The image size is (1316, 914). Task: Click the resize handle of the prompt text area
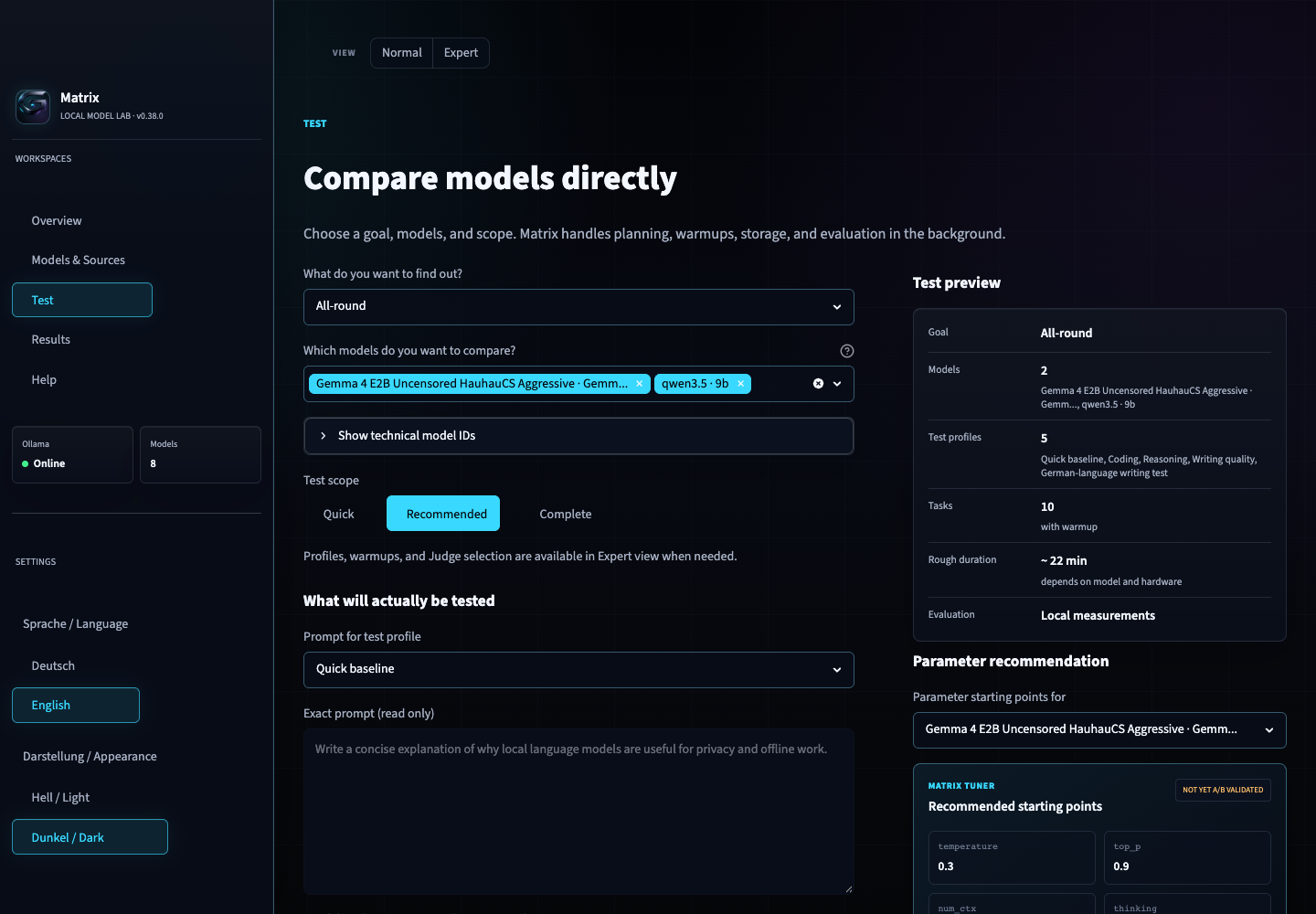(x=849, y=888)
